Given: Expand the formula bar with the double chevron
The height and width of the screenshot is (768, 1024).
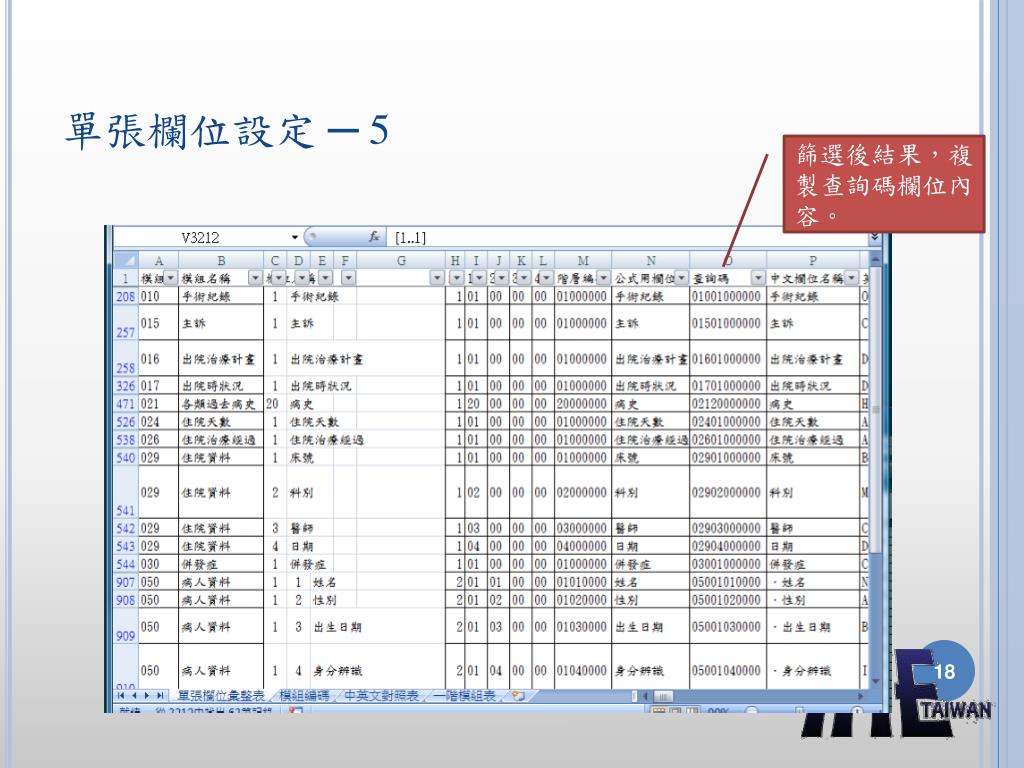Looking at the screenshot, I should coord(875,237).
